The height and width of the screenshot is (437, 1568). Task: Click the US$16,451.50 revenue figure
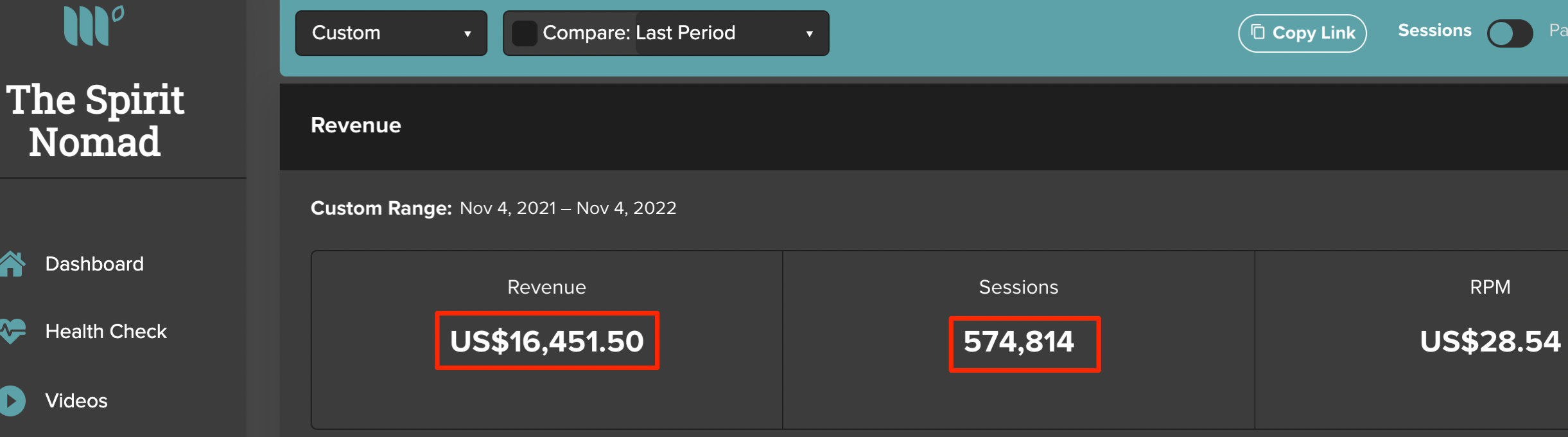546,341
